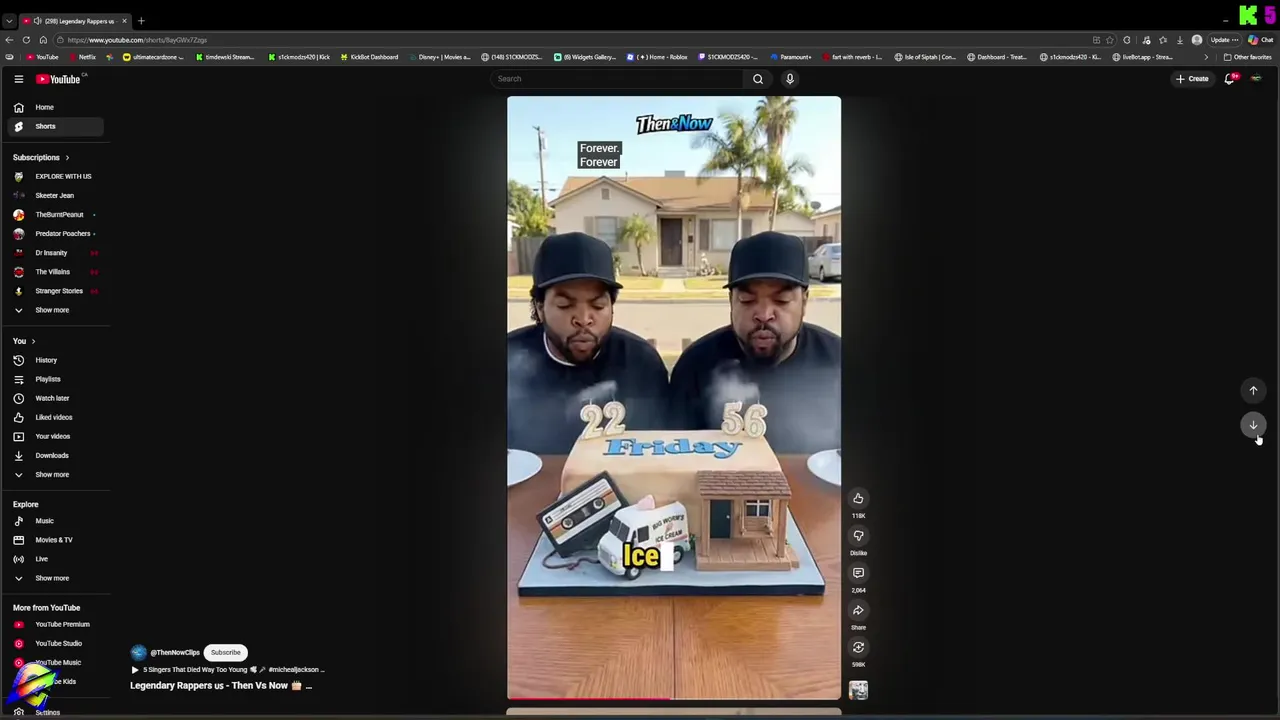The height and width of the screenshot is (720, 1280).
Task: Open the Short's comments
Action: [858, 573]
